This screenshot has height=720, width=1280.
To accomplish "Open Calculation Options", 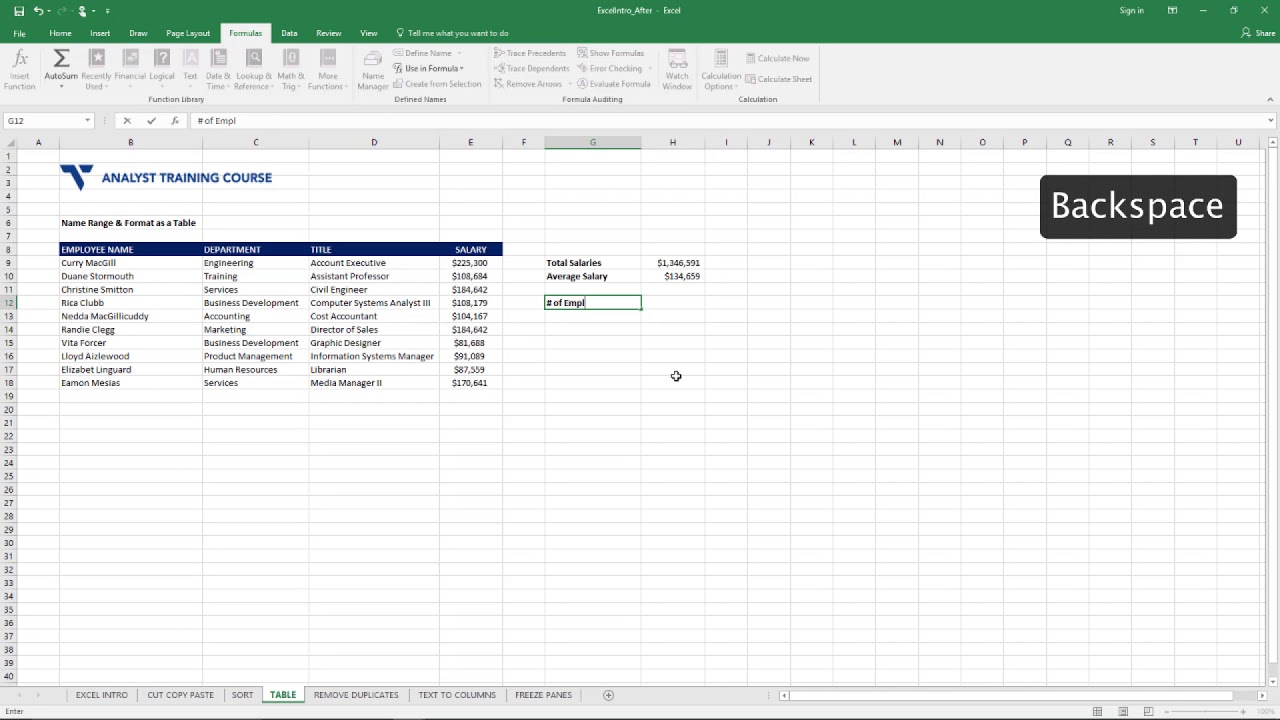I will click(721, 70).
